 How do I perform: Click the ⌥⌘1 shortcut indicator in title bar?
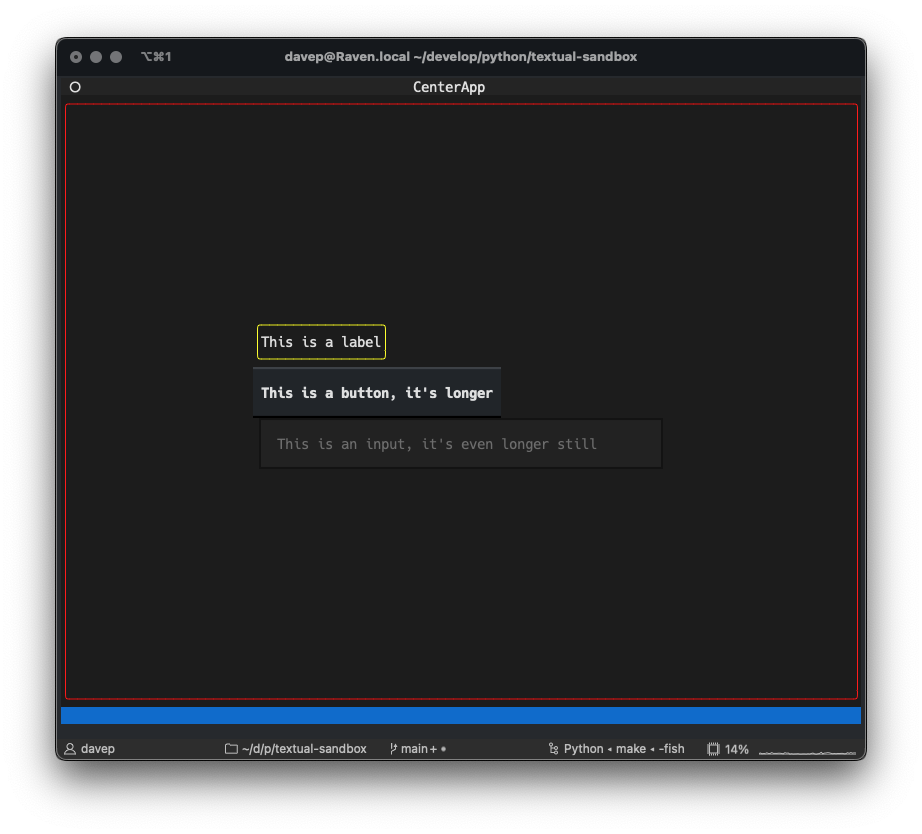156,56
